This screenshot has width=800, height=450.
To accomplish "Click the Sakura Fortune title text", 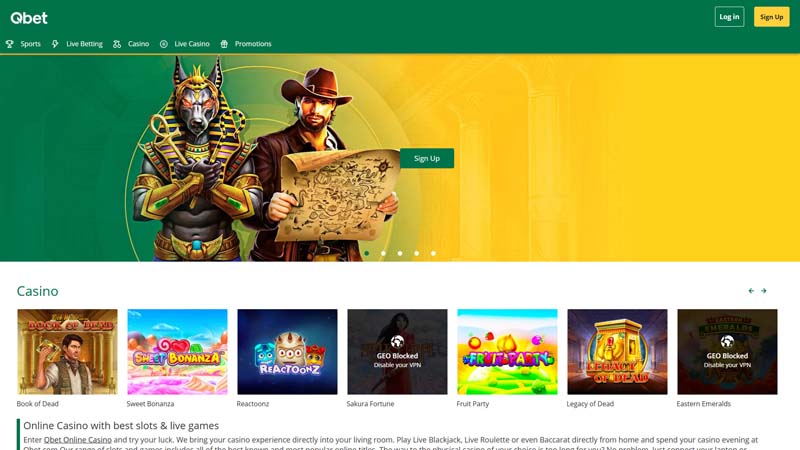I will point(370,404).
